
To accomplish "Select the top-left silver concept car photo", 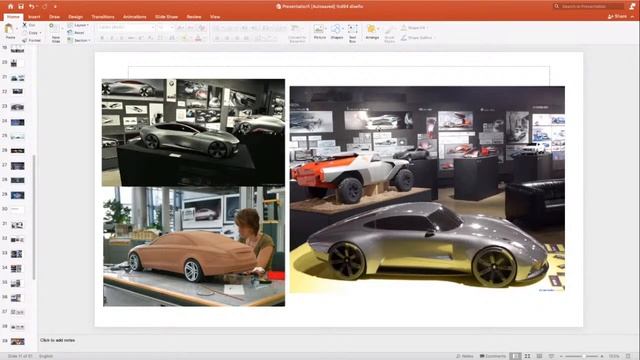I will click(193, 133).
